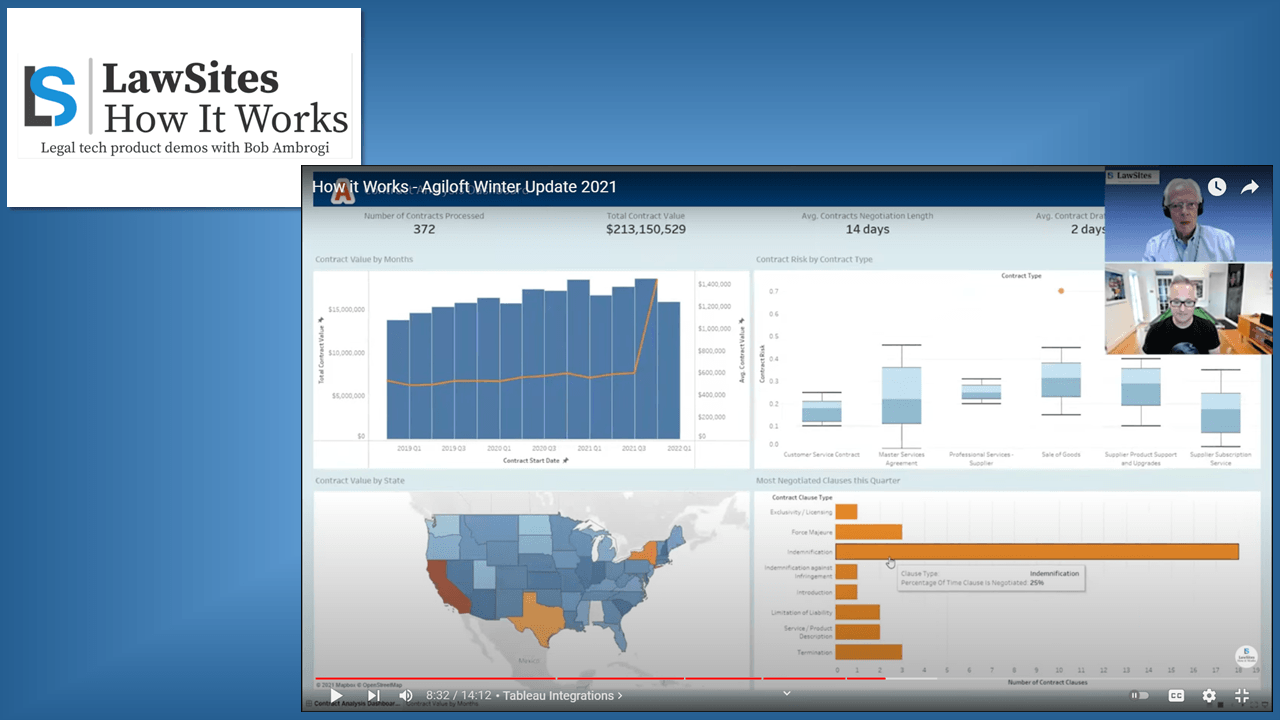
Task: Turn on closed captions with the CC button
Action: (x=1177, y=695)
